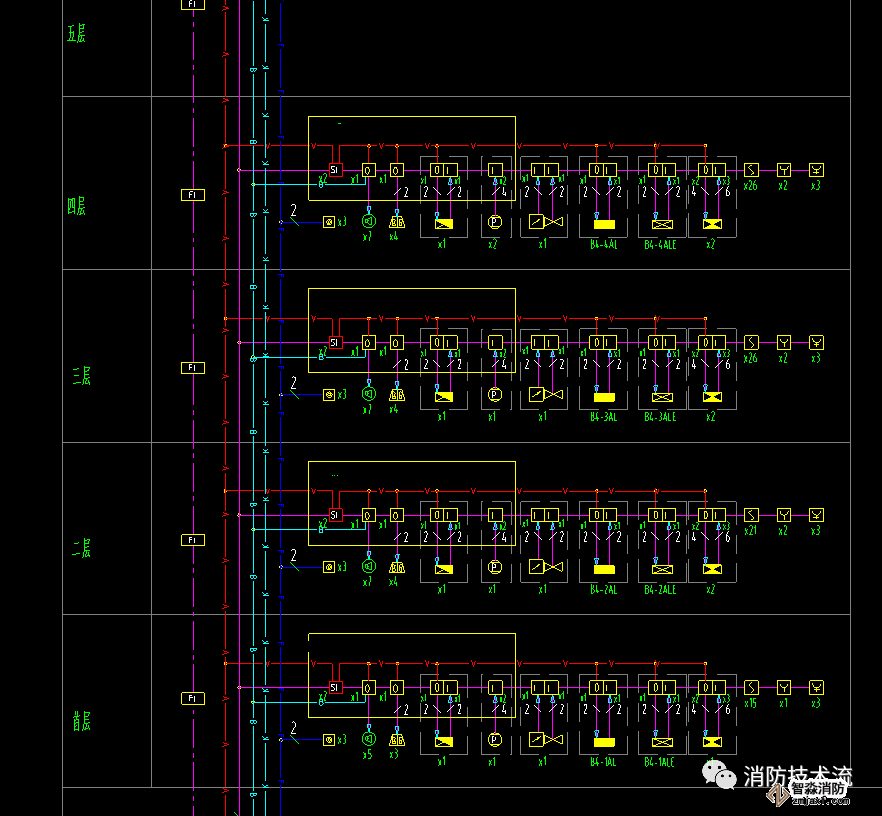Viewport: 882px width, 816px height.
Task: Select the x15 quantity text on the first floor
Action: [x=750, y=703]
